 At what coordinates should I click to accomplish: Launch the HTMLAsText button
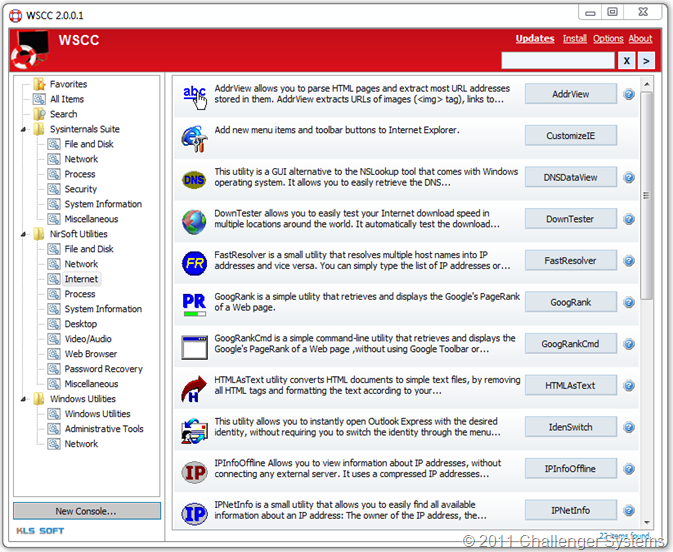571,385
